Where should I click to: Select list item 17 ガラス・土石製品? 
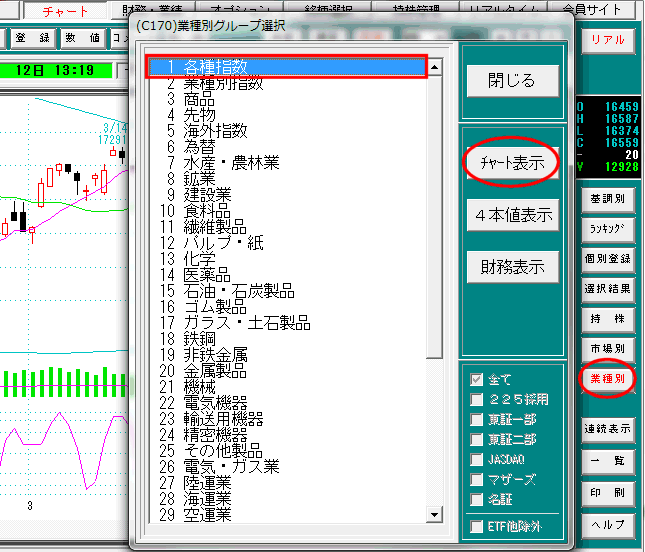tap(287, 323)
